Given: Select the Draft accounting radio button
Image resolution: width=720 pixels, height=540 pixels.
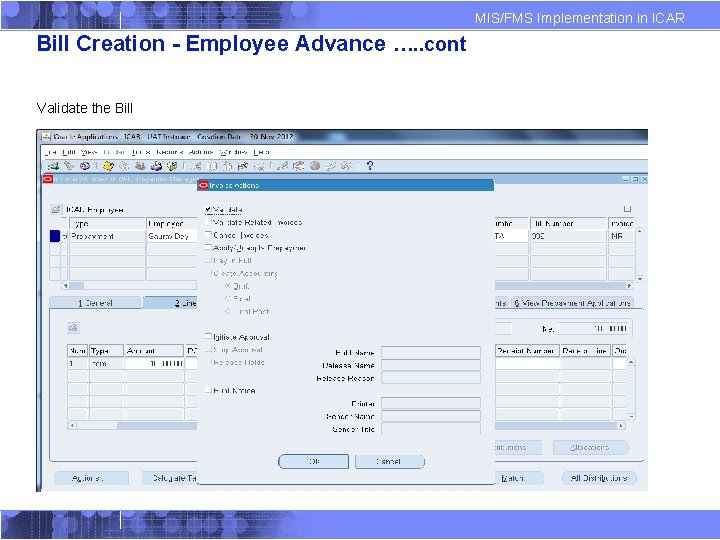Looking at the screenshot, I should click(228, 286).
